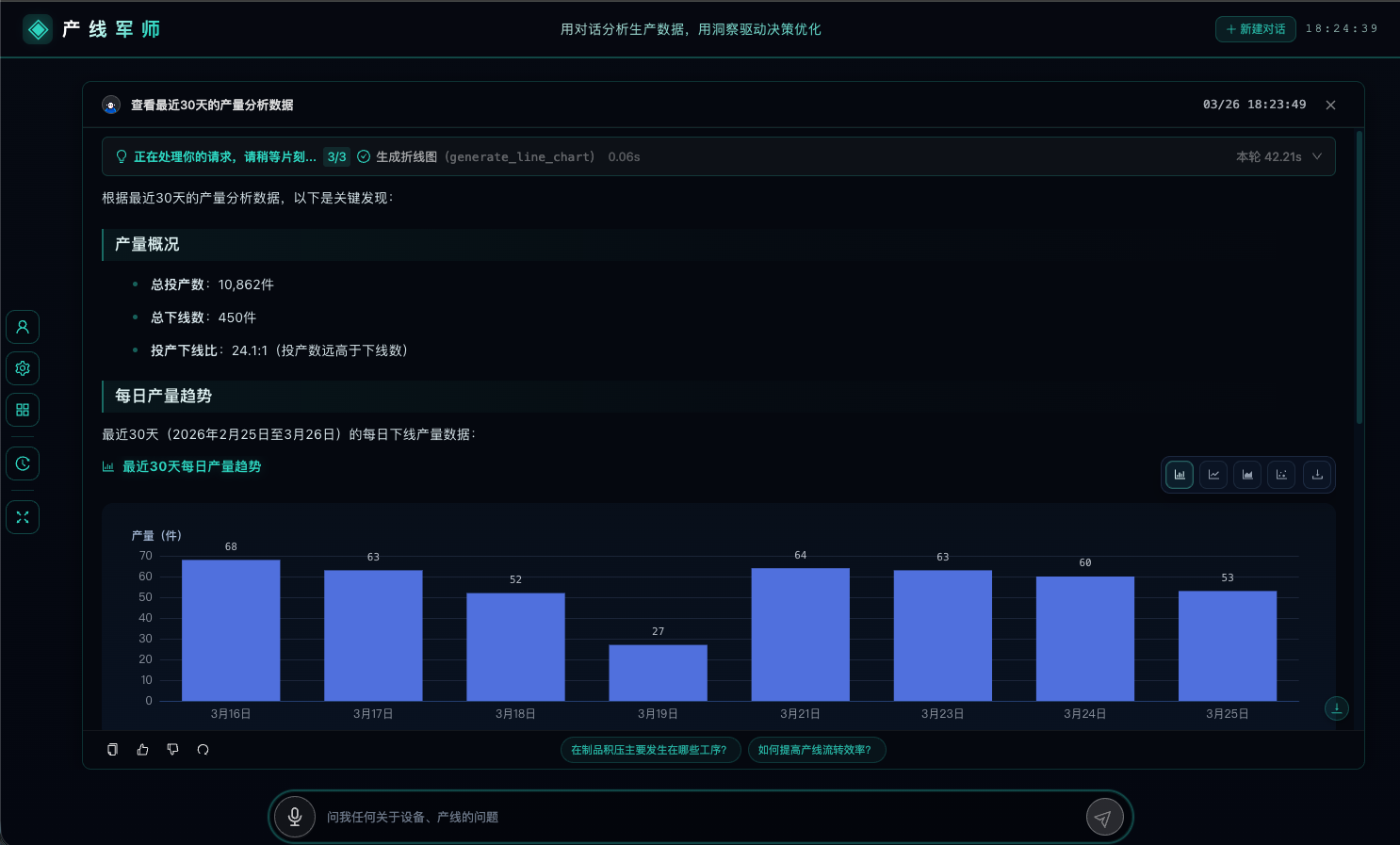This screenshot has height=845, width=1400.
Task: Switch chart to scatter plot view
Action: [1281, 475]
